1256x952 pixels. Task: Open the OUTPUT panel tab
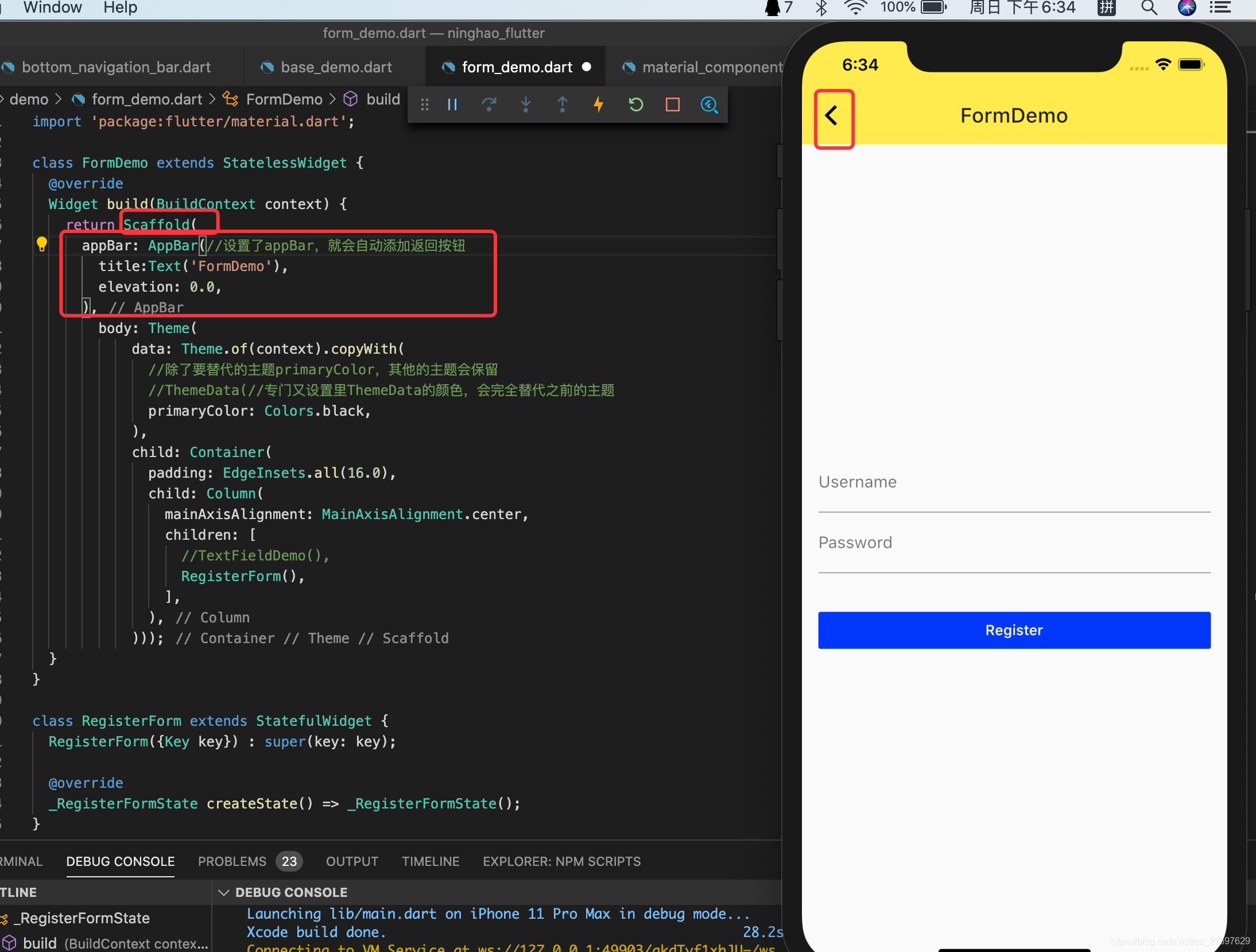coord(352,861)
